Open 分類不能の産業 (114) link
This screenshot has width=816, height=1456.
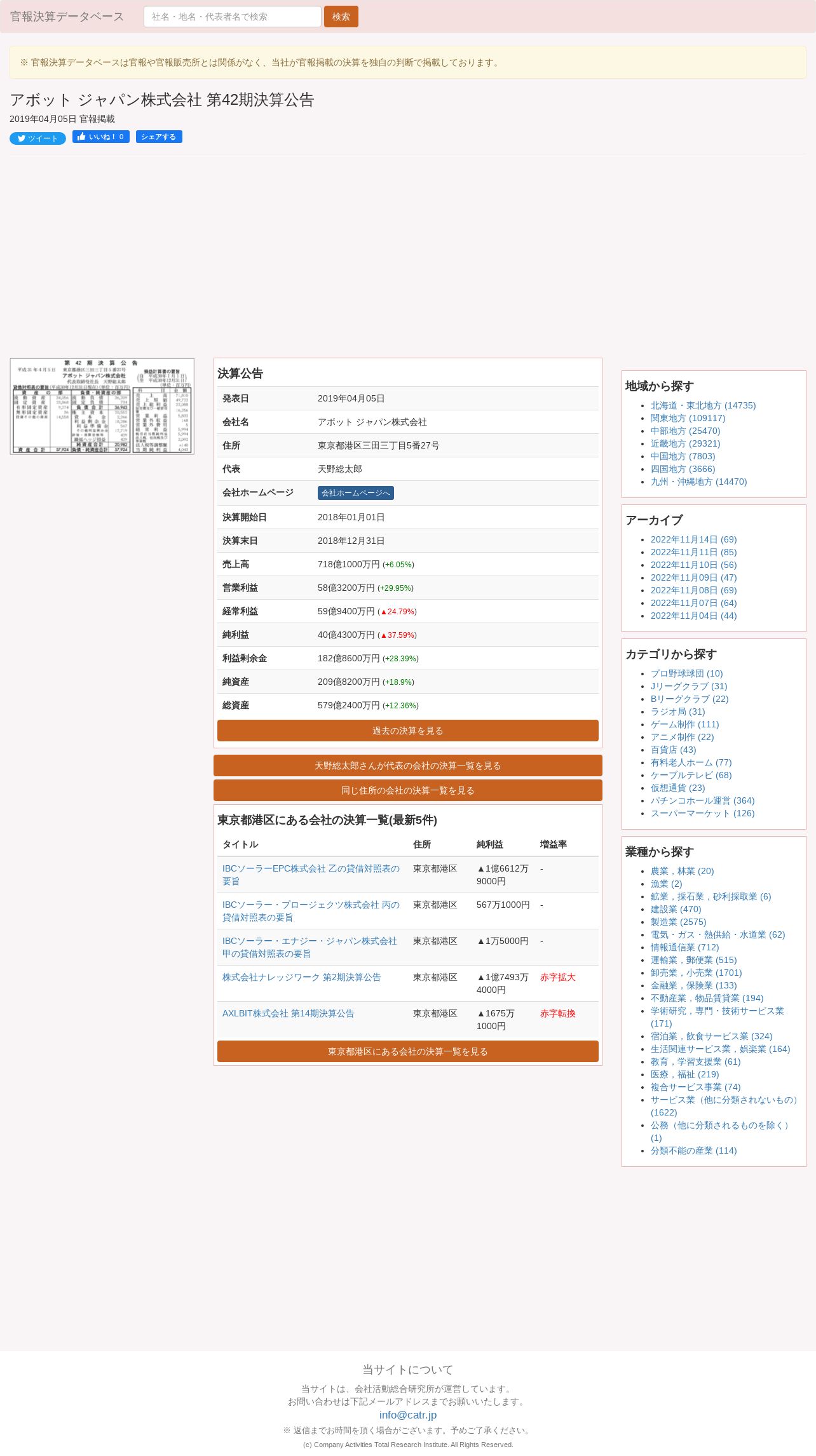(x=693, y=1150)
